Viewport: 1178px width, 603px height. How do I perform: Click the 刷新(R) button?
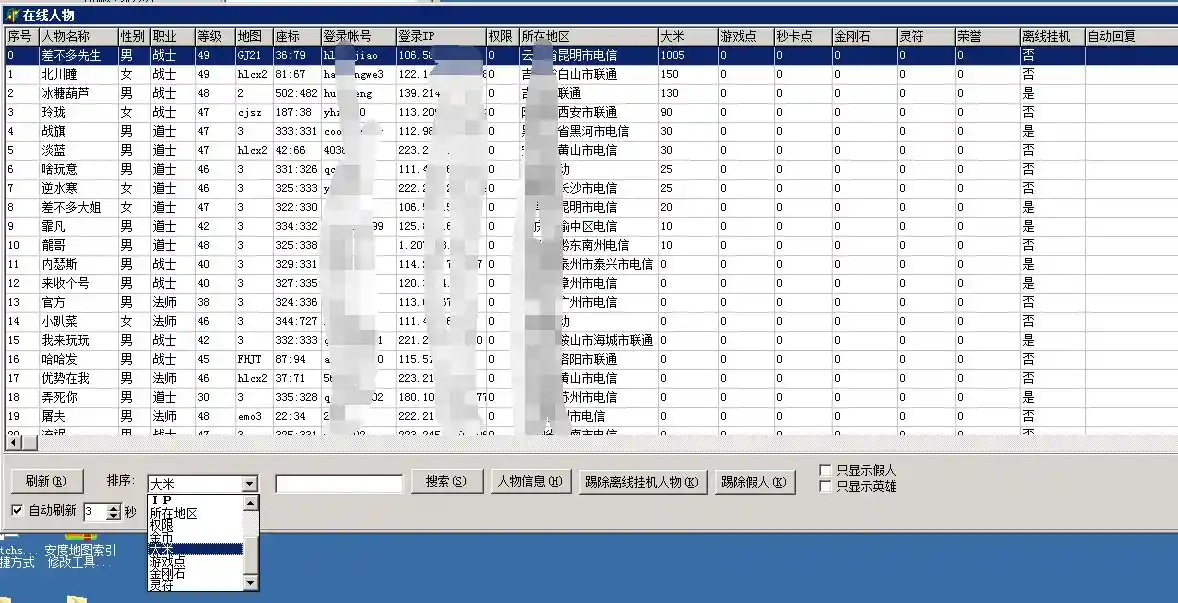47,481
